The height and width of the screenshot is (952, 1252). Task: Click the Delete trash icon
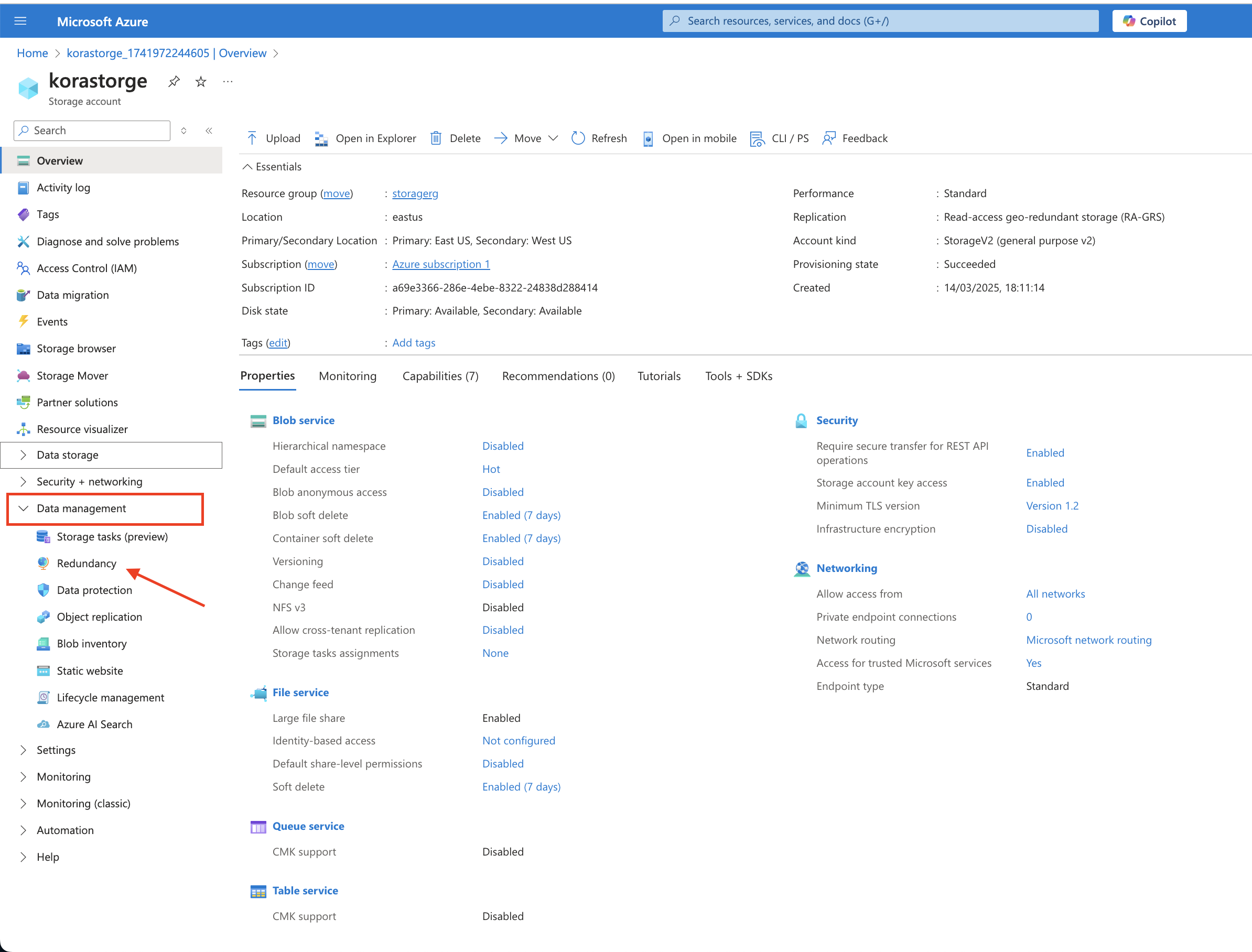coord(436,138)
